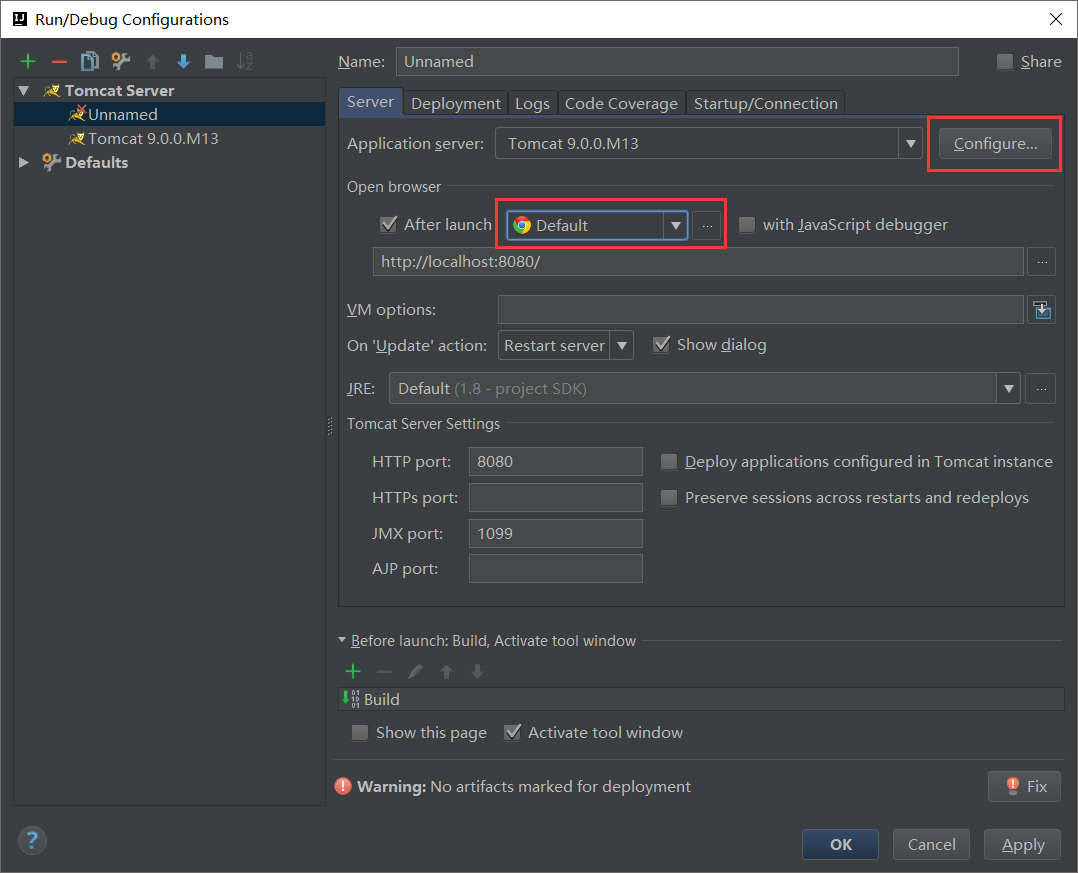Open the Application server dropdown
Viewport: 1078px width, 873px height.
click(910, 144)
